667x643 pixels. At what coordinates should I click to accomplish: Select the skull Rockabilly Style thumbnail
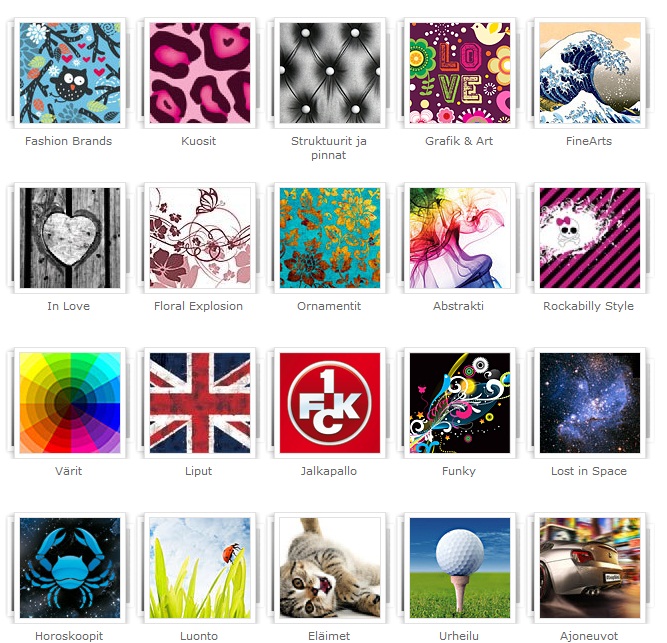coord(590,238)
